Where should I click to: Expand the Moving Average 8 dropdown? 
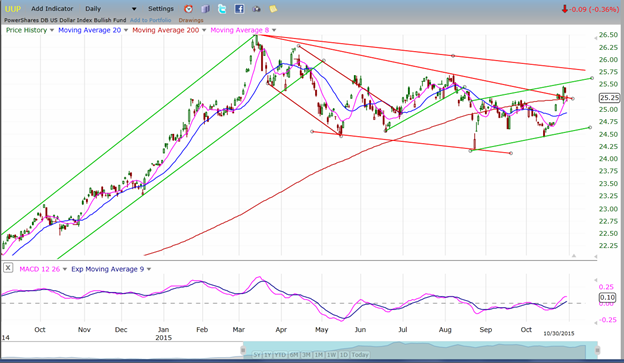pos(274,30)
